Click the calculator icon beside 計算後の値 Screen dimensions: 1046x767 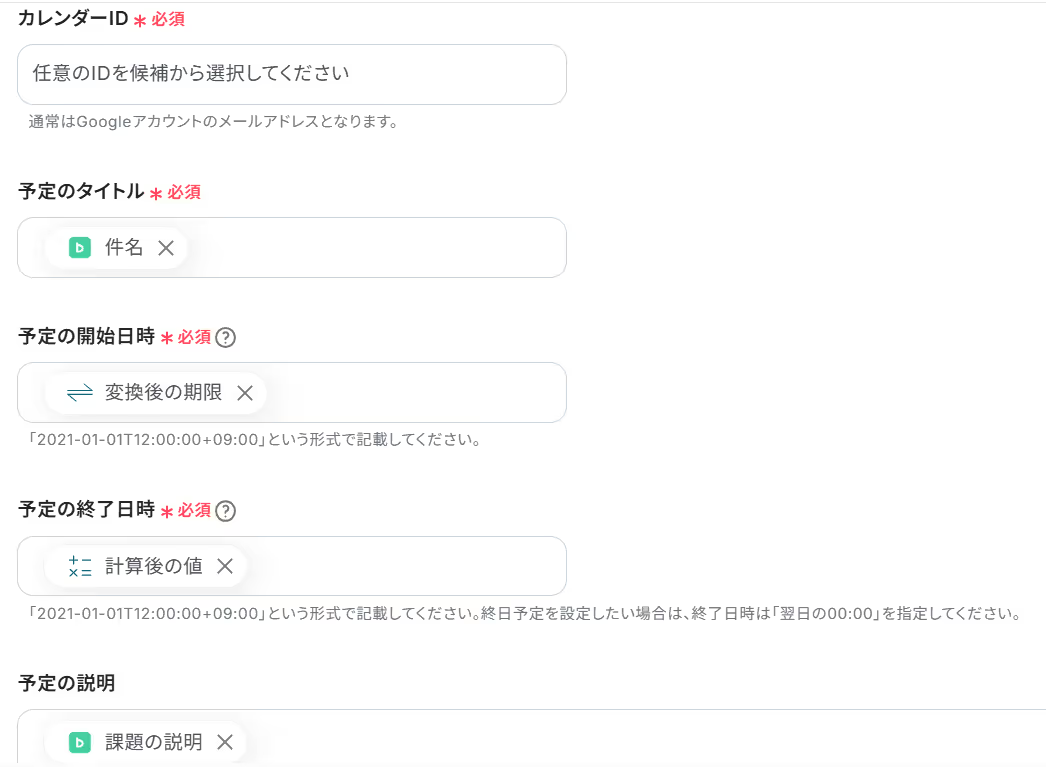(x=80, y=566)
